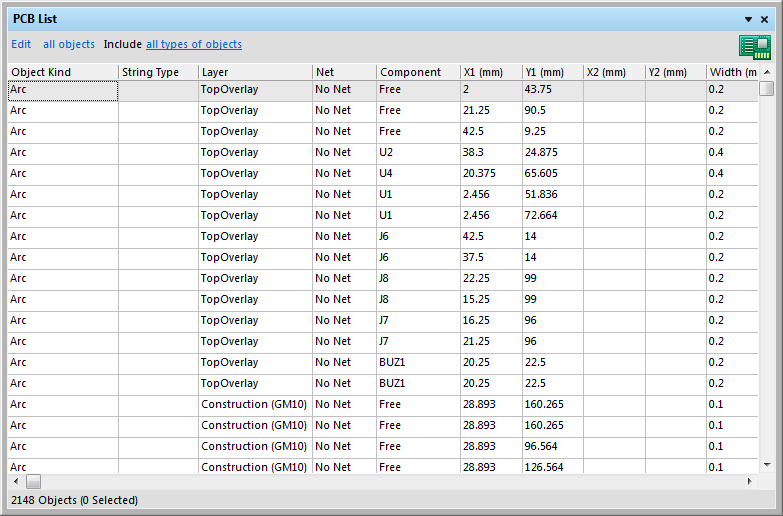Click Y1 value 126.564
Screen dimensions: 783x516
pos(552,467)
